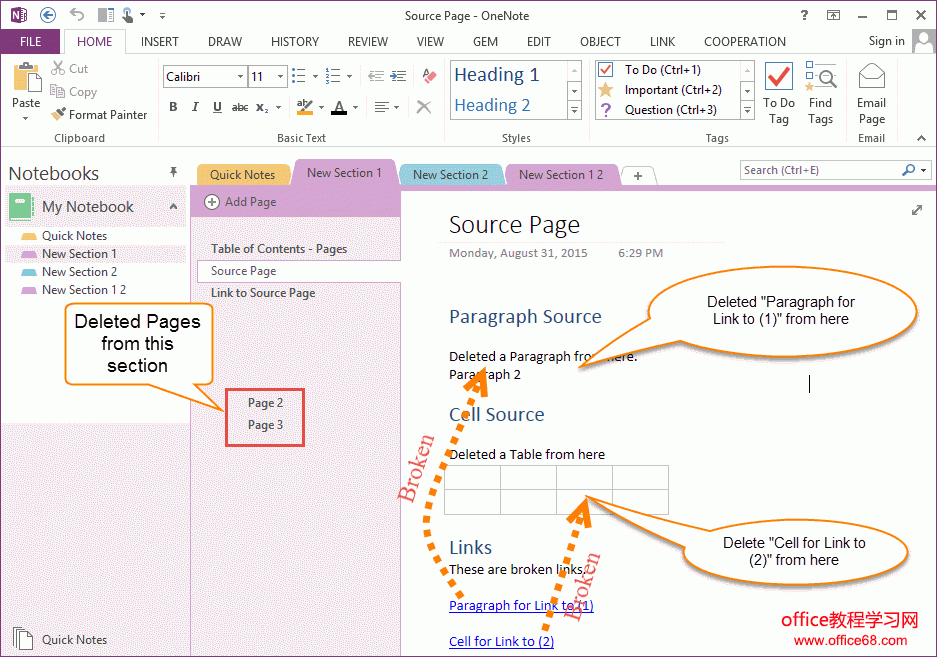The height and width of the screenshot is (657, 937).
Task: Click the Back navigation arrow
Action: point(48,15)
